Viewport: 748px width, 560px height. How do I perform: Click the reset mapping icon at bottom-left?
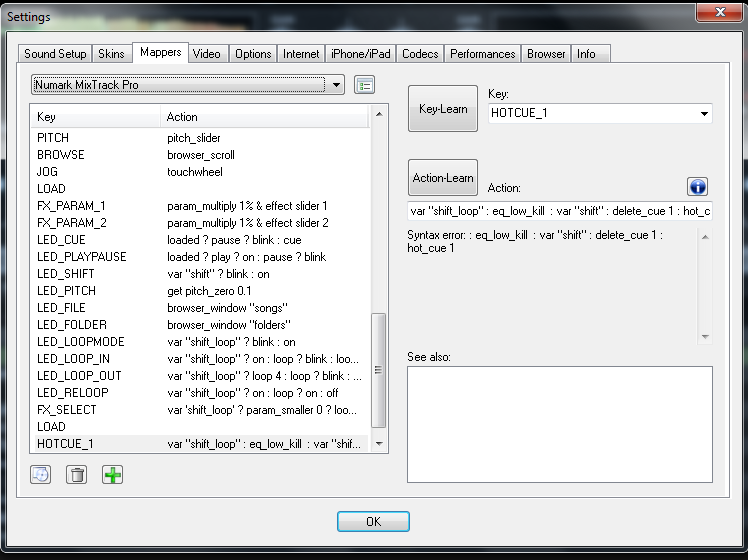click(41, 475)
